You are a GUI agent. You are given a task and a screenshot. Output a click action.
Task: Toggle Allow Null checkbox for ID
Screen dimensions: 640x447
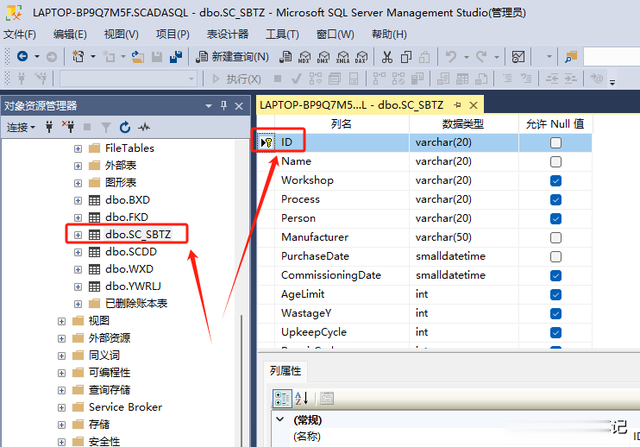click(x=556, y=142)
